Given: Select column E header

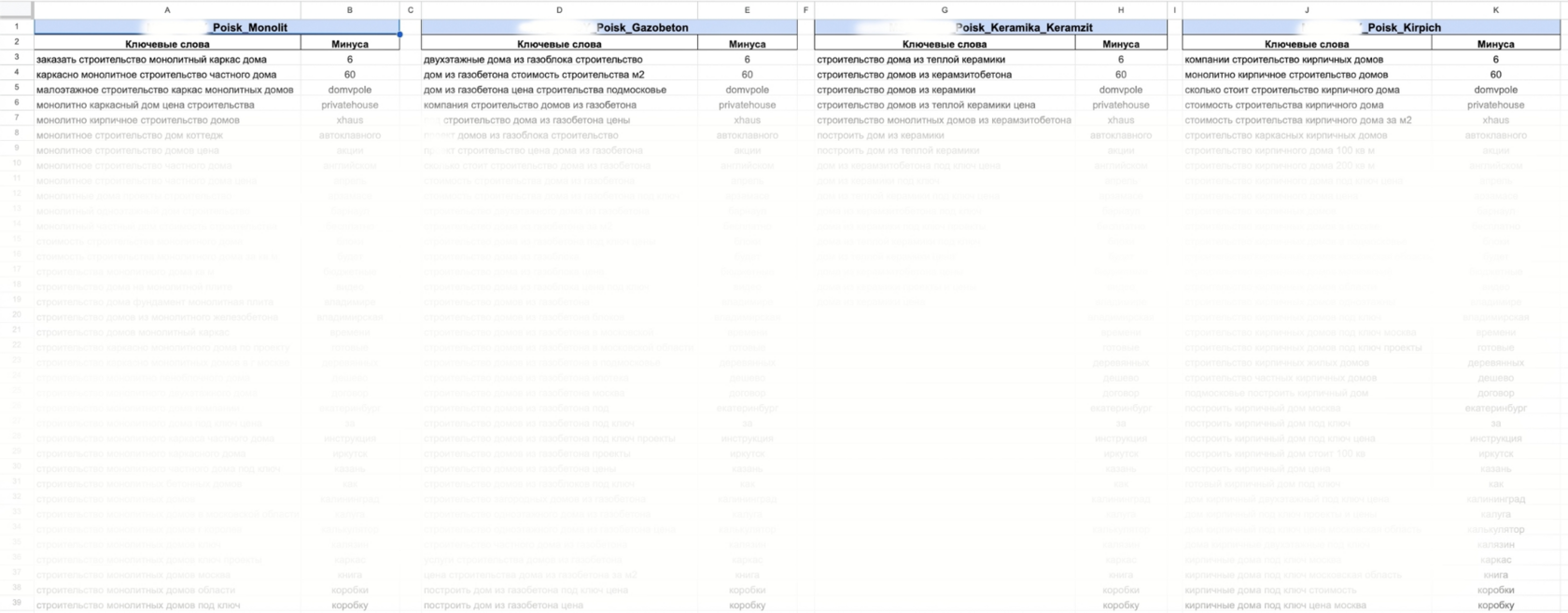Looking at the screenshot, I should click(747, 9).
